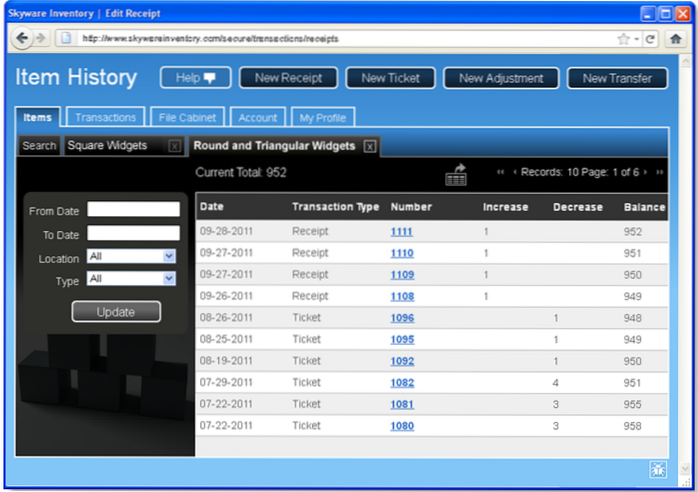Open receipt number 1111 link
This screenshot has width=698, height=492.
coord(401,231)
